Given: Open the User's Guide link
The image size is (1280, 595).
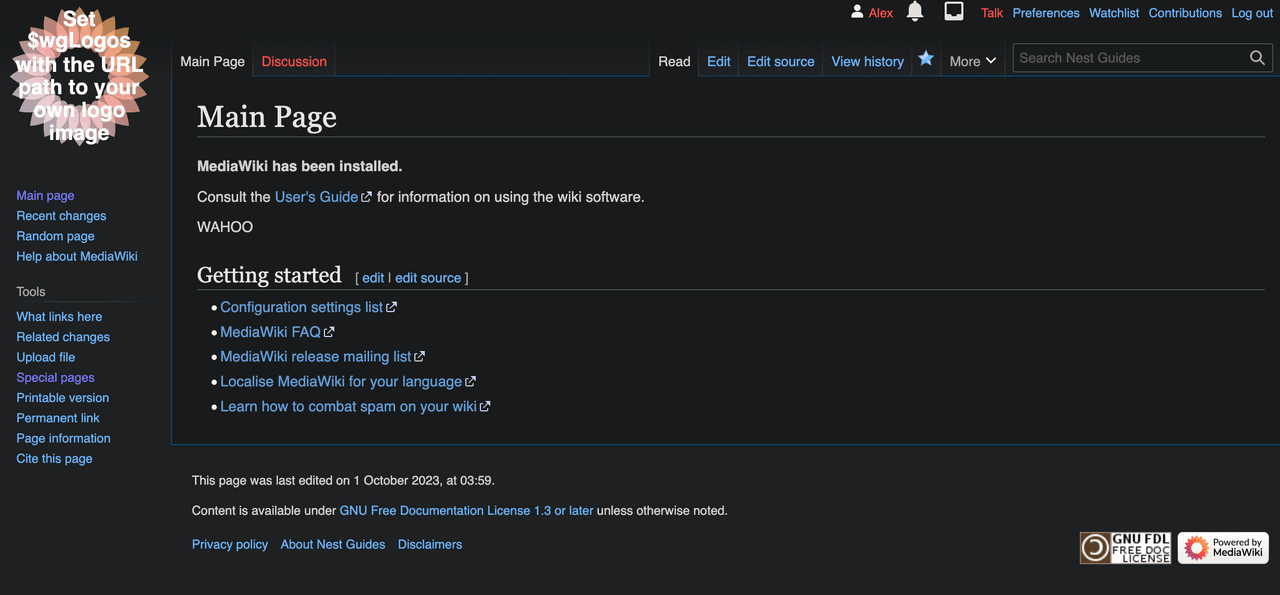Looking at the screenshot, I should point(316,197).
